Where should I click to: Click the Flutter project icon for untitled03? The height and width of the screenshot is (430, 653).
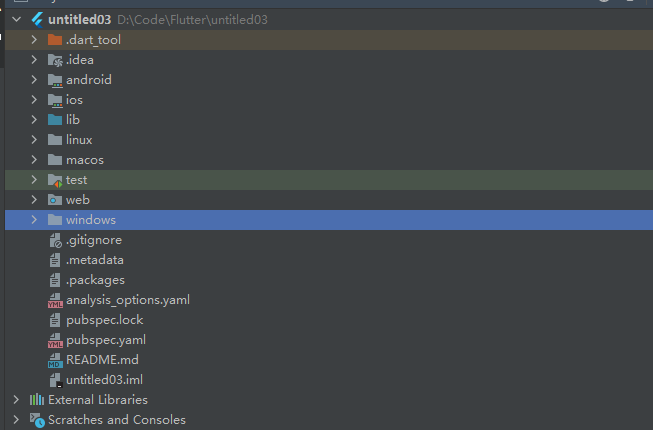point(37,20)
